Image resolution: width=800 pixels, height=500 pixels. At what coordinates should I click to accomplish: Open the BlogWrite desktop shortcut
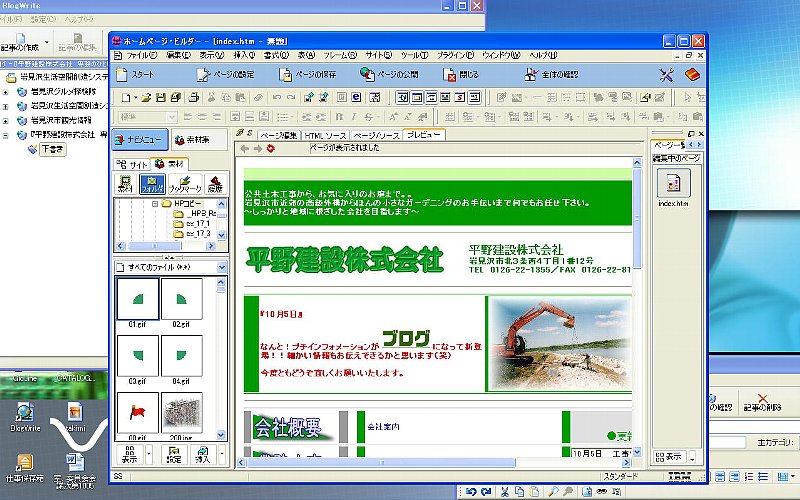coord(24,416)
